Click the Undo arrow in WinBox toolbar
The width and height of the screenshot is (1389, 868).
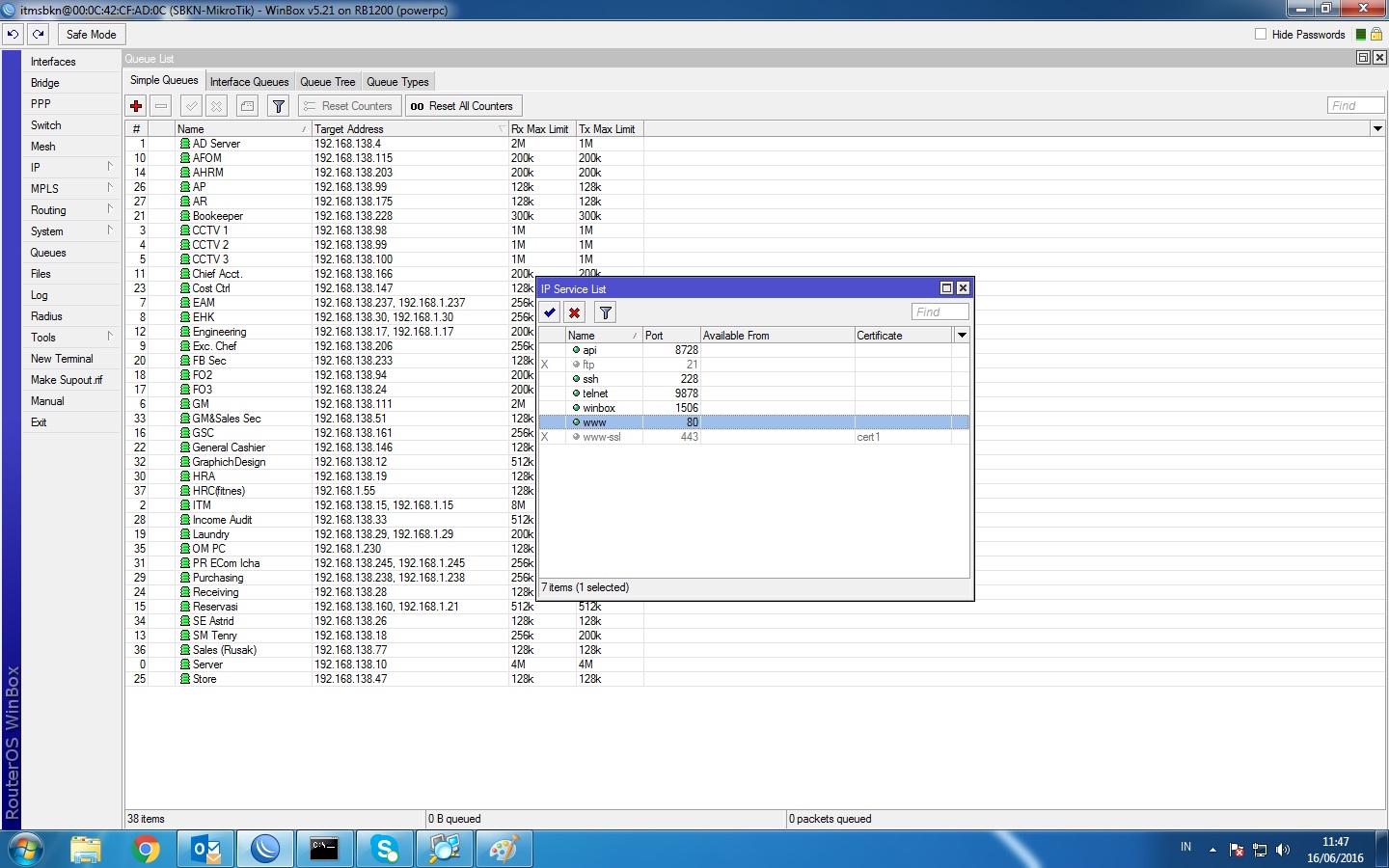point(13,34)
